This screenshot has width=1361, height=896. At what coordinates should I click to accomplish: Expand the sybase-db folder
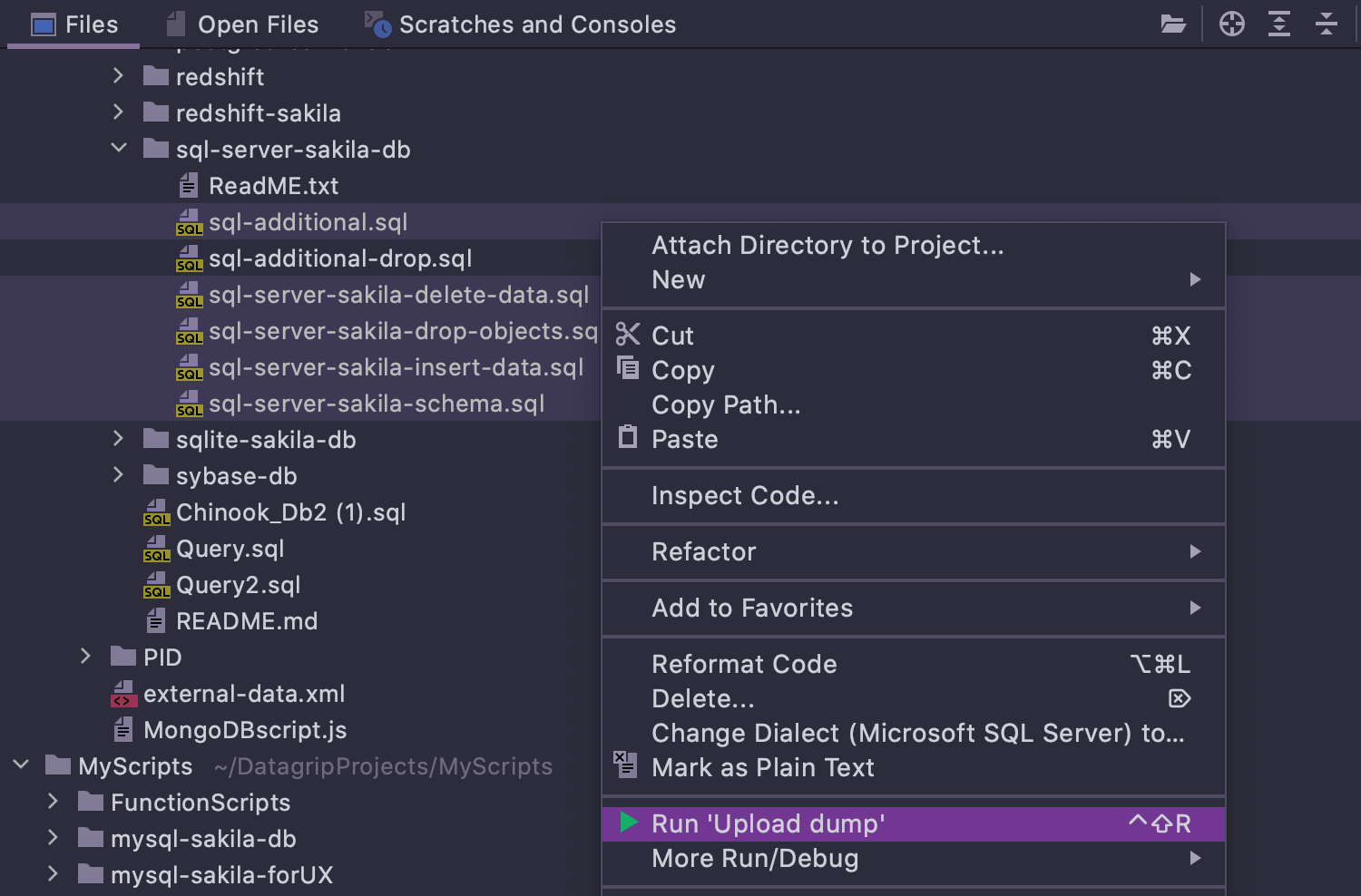coord(118,475)
